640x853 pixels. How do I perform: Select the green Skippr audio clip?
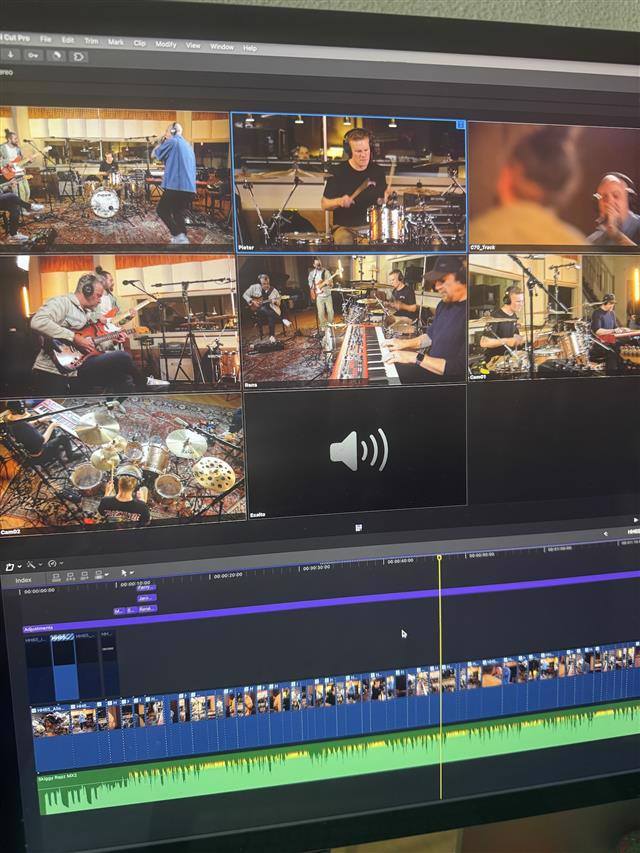click(339, 759)
